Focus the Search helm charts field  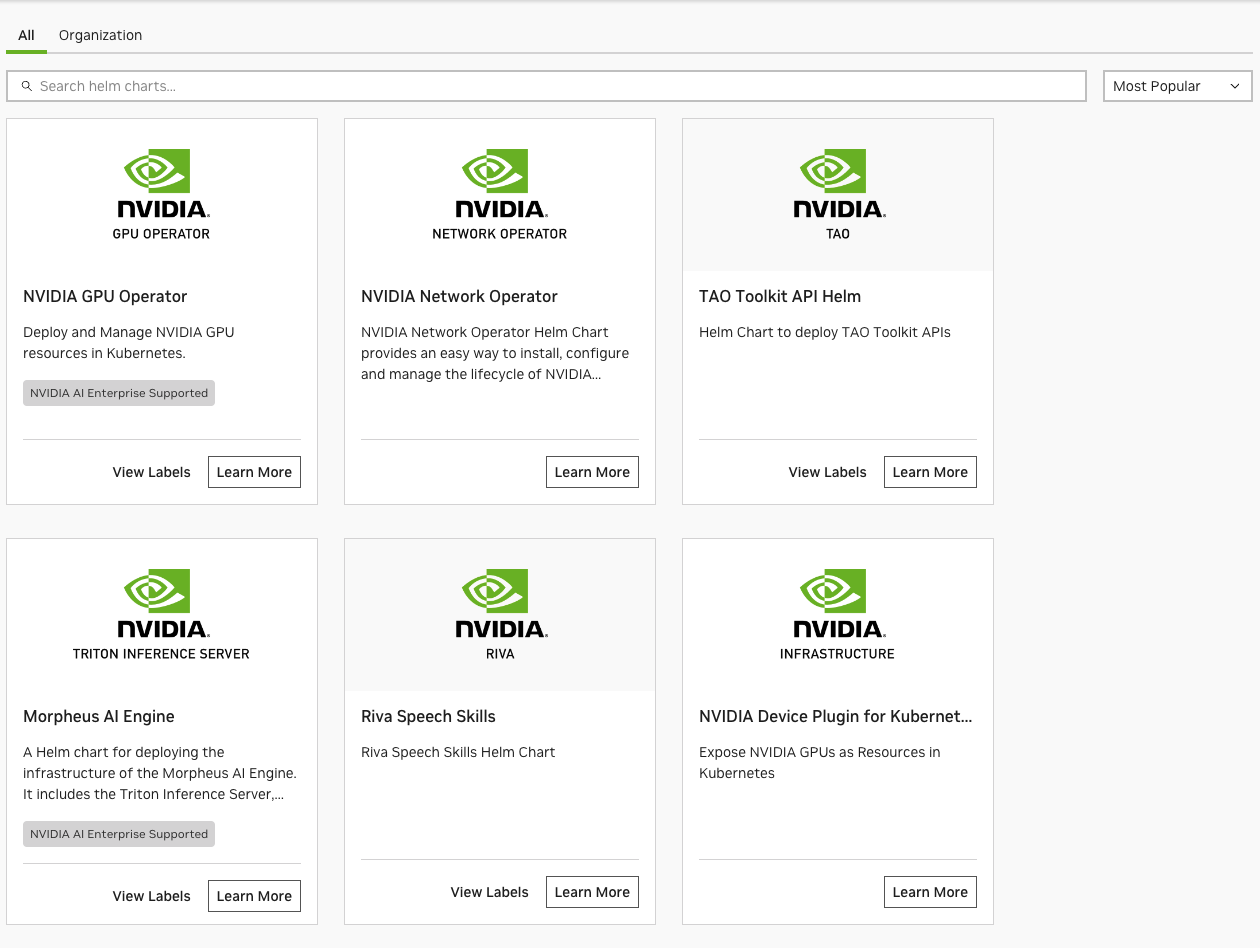546,86
